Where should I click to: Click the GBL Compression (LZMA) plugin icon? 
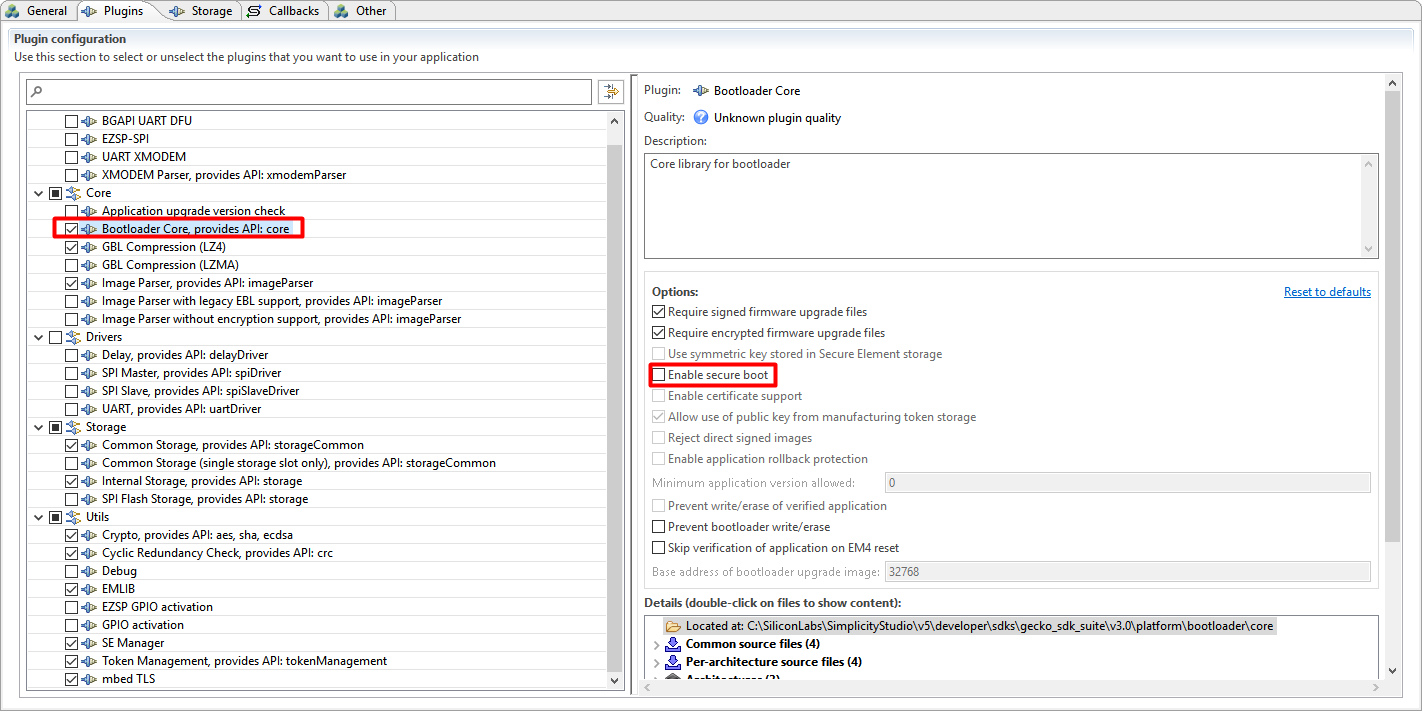pyautogui.click(x=90, y=265)
